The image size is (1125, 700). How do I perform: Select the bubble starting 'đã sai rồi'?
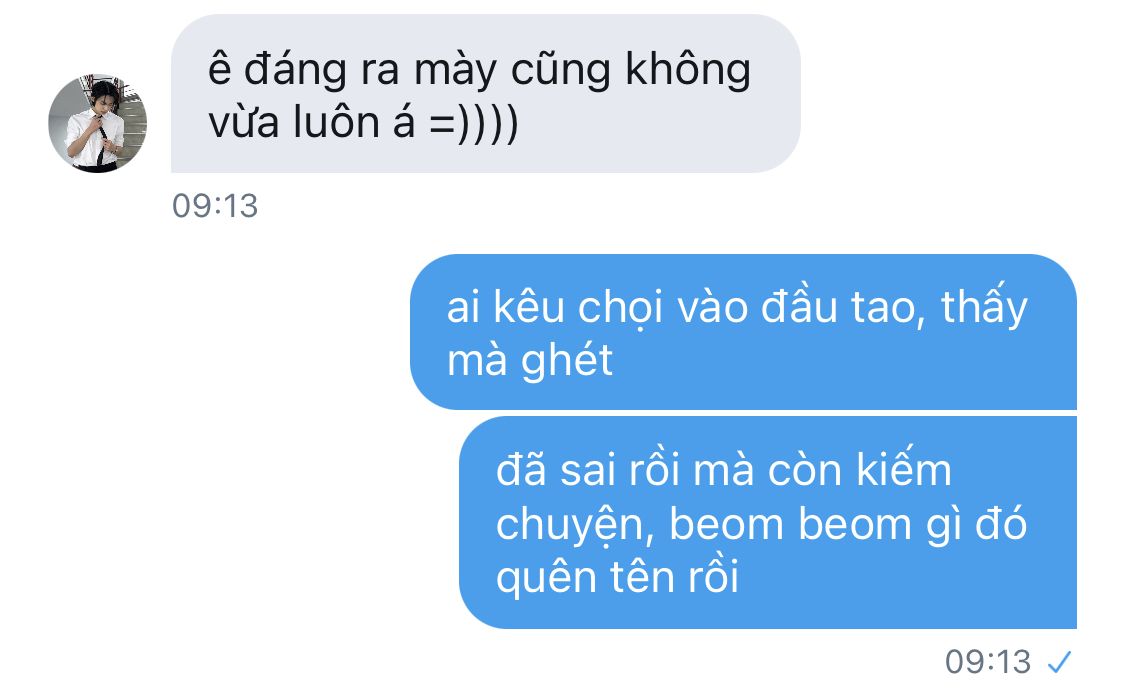pyautogui.click(x=768, y=523)
